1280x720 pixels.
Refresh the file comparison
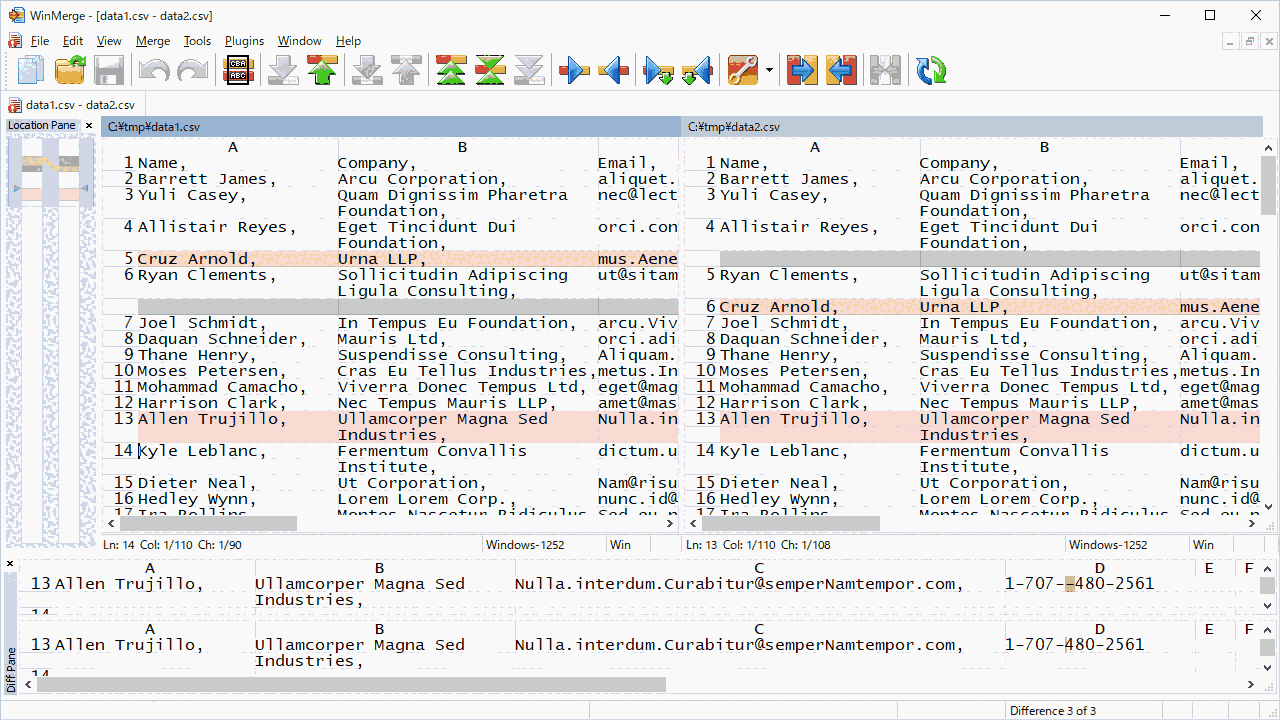click(x=929, y=70)
